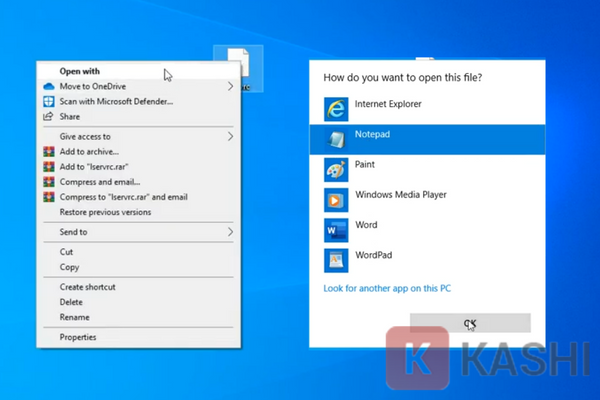600x400 pixels.
Task: Expand the Move to OneDrive submenu arrow
Action: click(x=231, y=87)
